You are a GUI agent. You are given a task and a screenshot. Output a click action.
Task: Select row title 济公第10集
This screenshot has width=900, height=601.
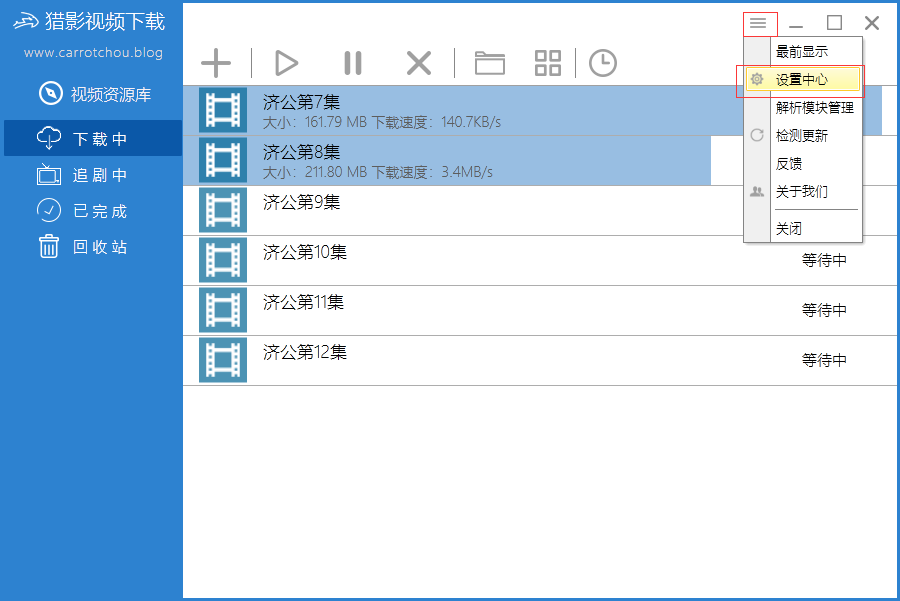tap(305, 252)
